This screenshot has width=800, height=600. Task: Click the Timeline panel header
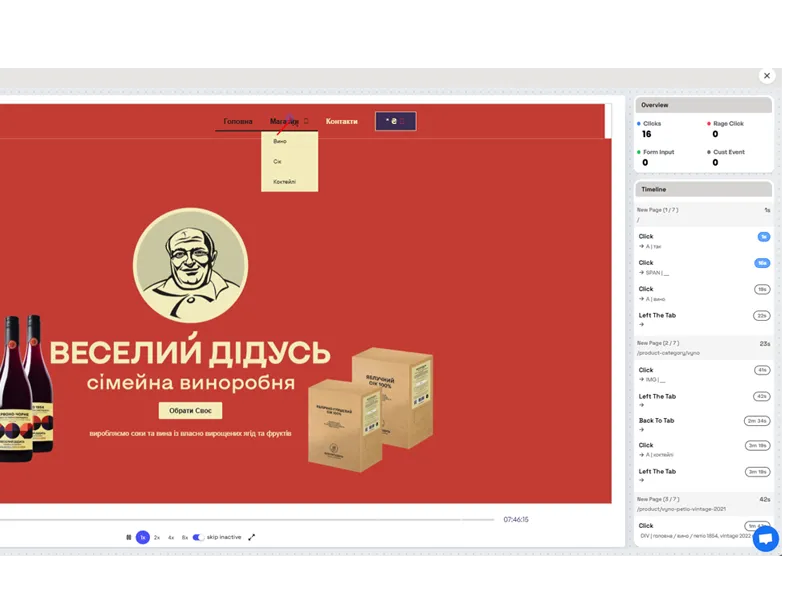[x=704, y=189]
